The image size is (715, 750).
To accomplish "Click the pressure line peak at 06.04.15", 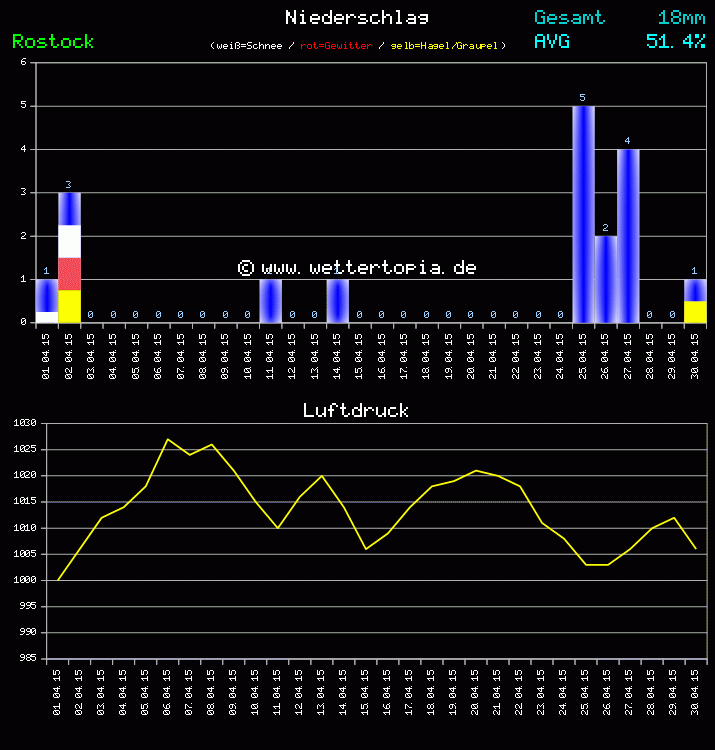I will point(168,439).
